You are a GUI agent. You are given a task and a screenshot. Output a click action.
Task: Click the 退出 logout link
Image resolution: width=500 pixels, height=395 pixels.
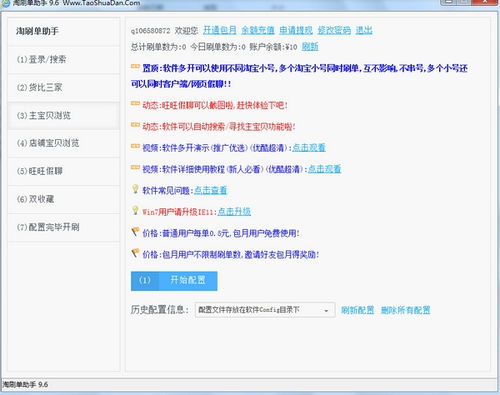364,30
